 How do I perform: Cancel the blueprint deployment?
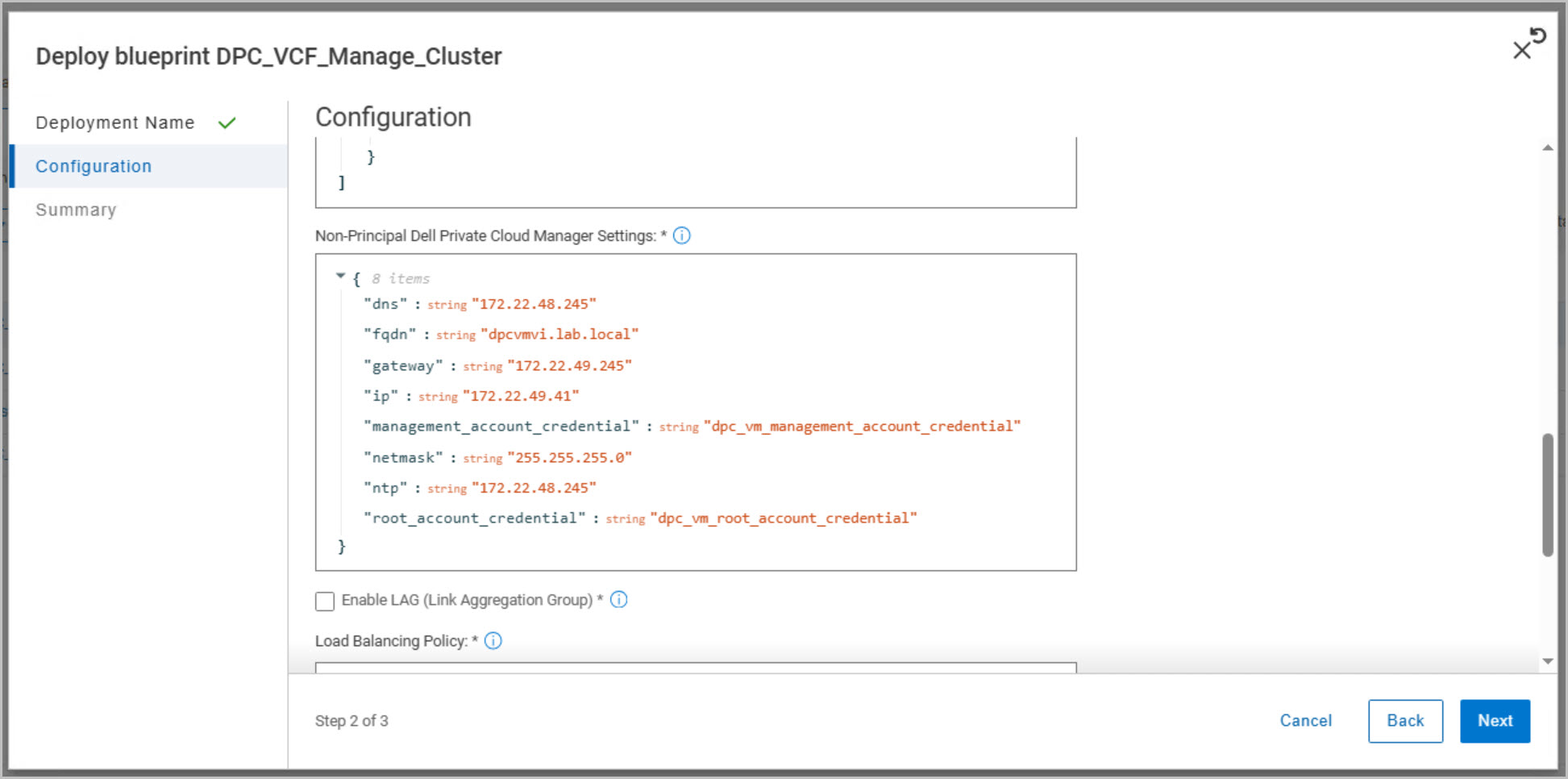(1305, 721)
